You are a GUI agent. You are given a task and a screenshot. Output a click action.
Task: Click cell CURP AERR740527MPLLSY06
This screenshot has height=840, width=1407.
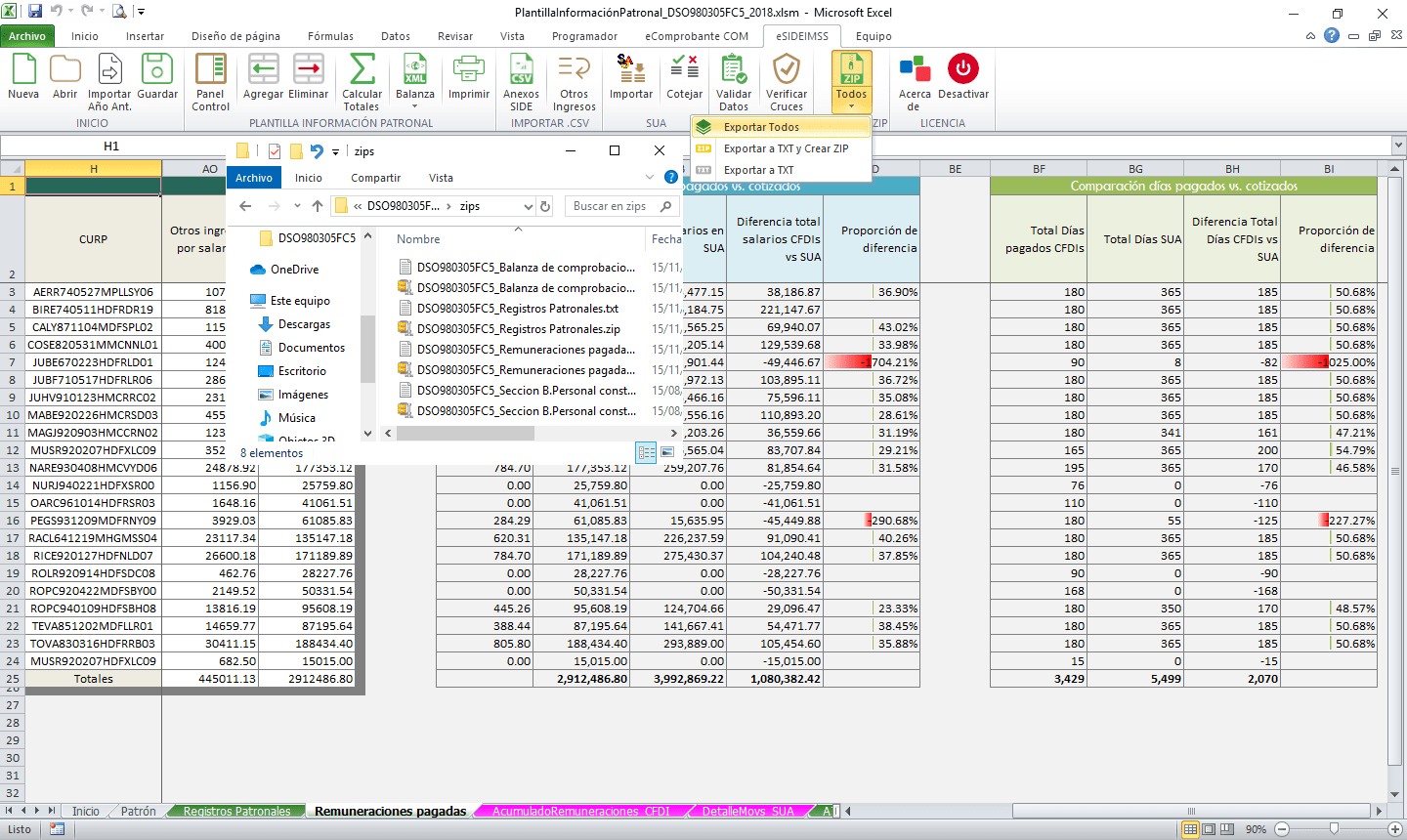tap(93, 292)
